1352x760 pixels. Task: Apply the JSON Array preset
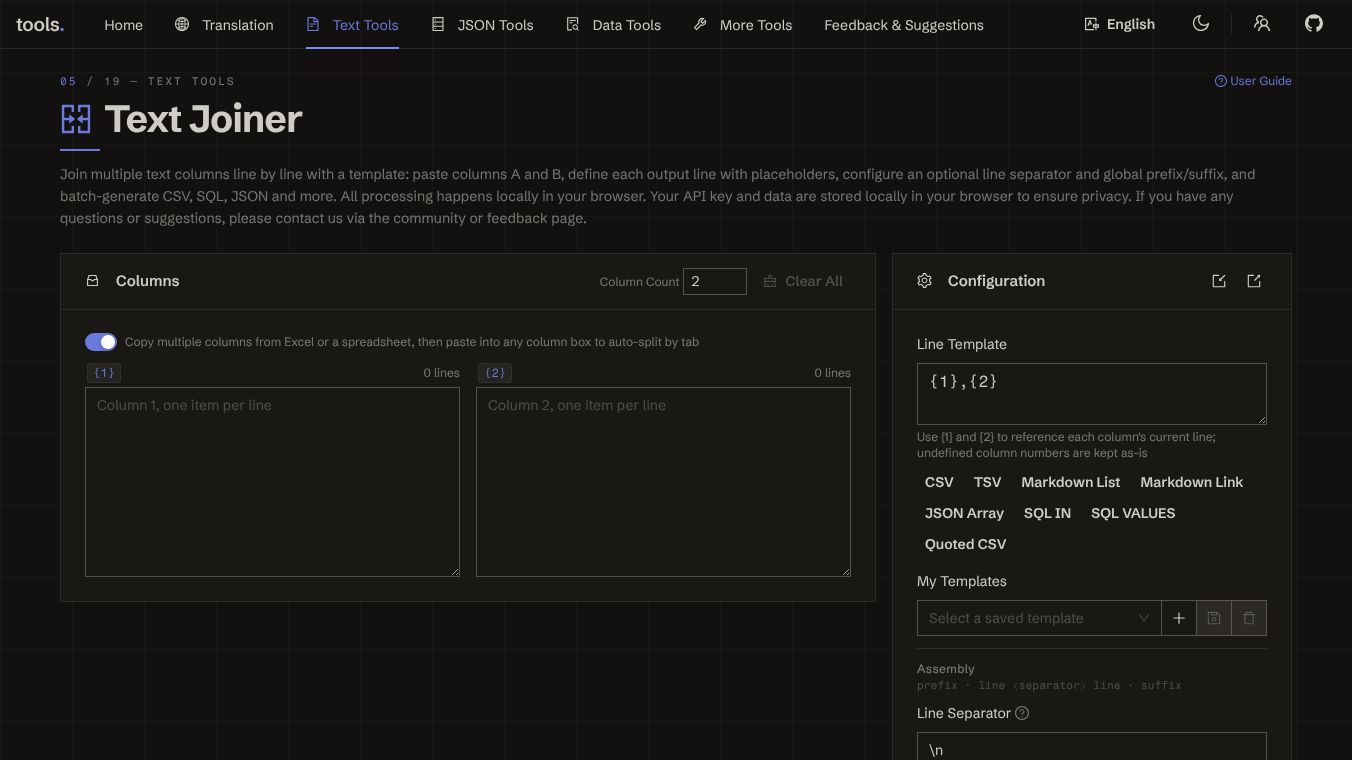[964, 513]
